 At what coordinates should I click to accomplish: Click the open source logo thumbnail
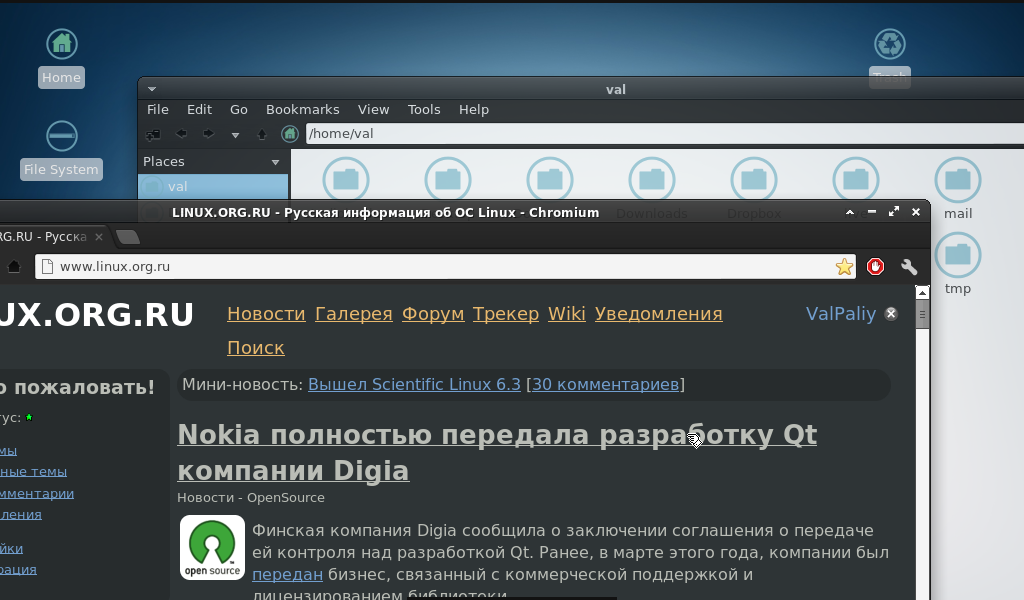(x=212, y=547)
